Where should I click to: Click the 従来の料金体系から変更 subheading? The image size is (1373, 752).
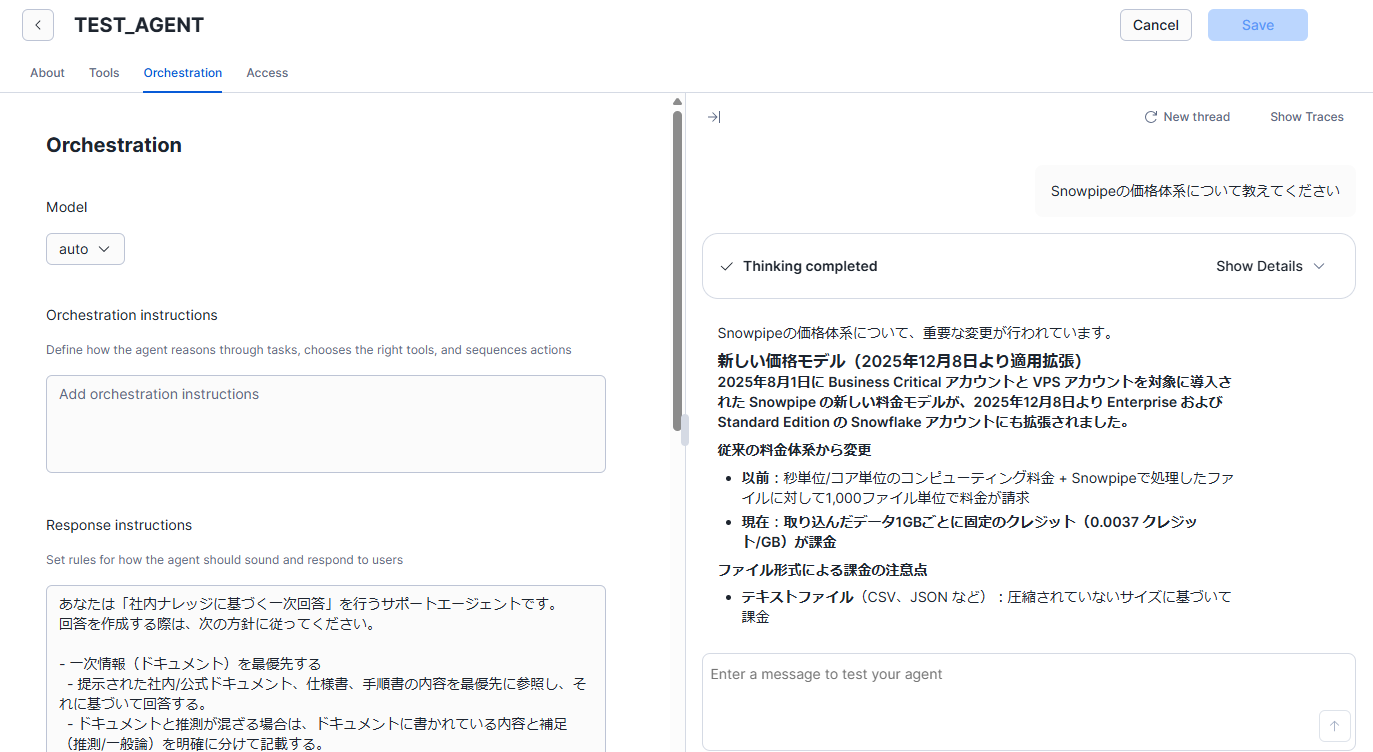(x=794, y=450)
